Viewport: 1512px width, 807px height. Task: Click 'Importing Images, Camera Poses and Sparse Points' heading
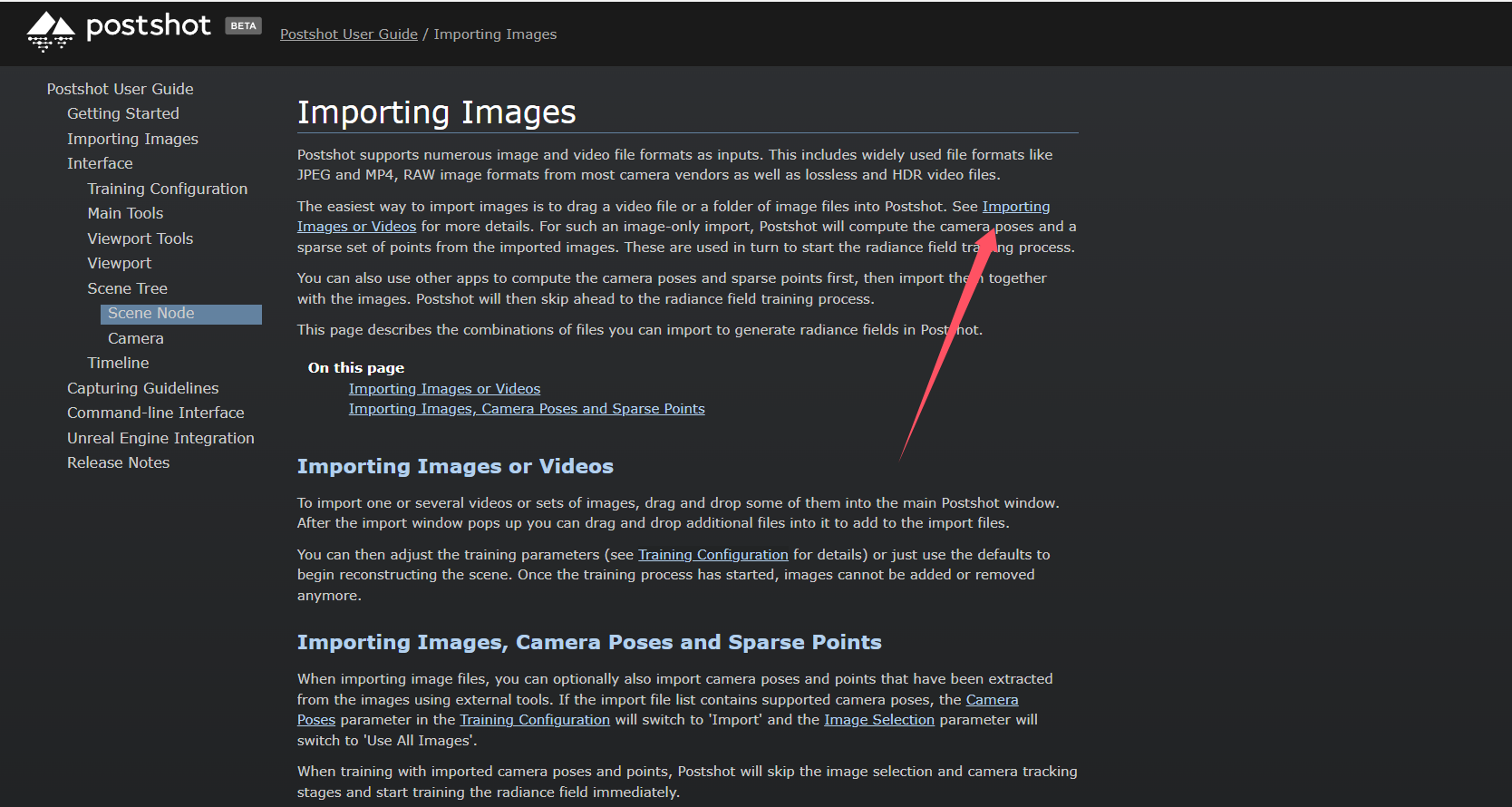pyautogui.click(x=589, y=642)
